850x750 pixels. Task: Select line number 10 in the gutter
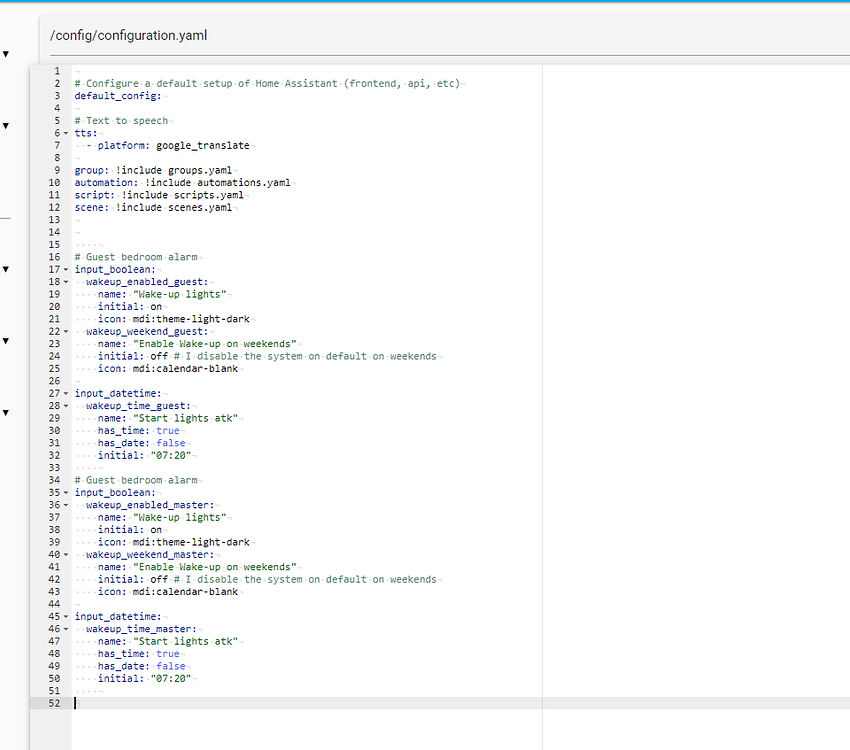point(53,182)
